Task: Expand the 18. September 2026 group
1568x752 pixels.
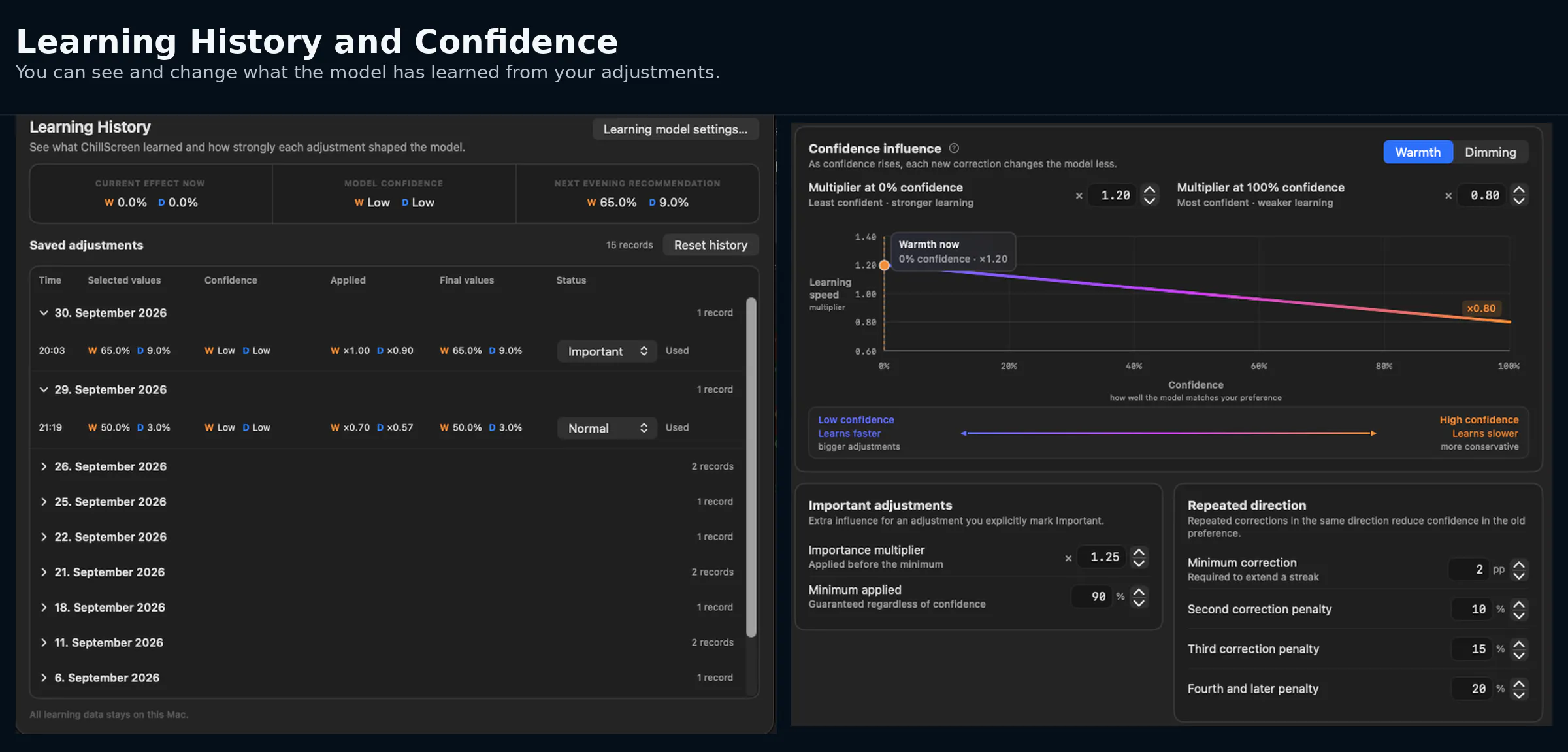Action: [x=44, y=608]
